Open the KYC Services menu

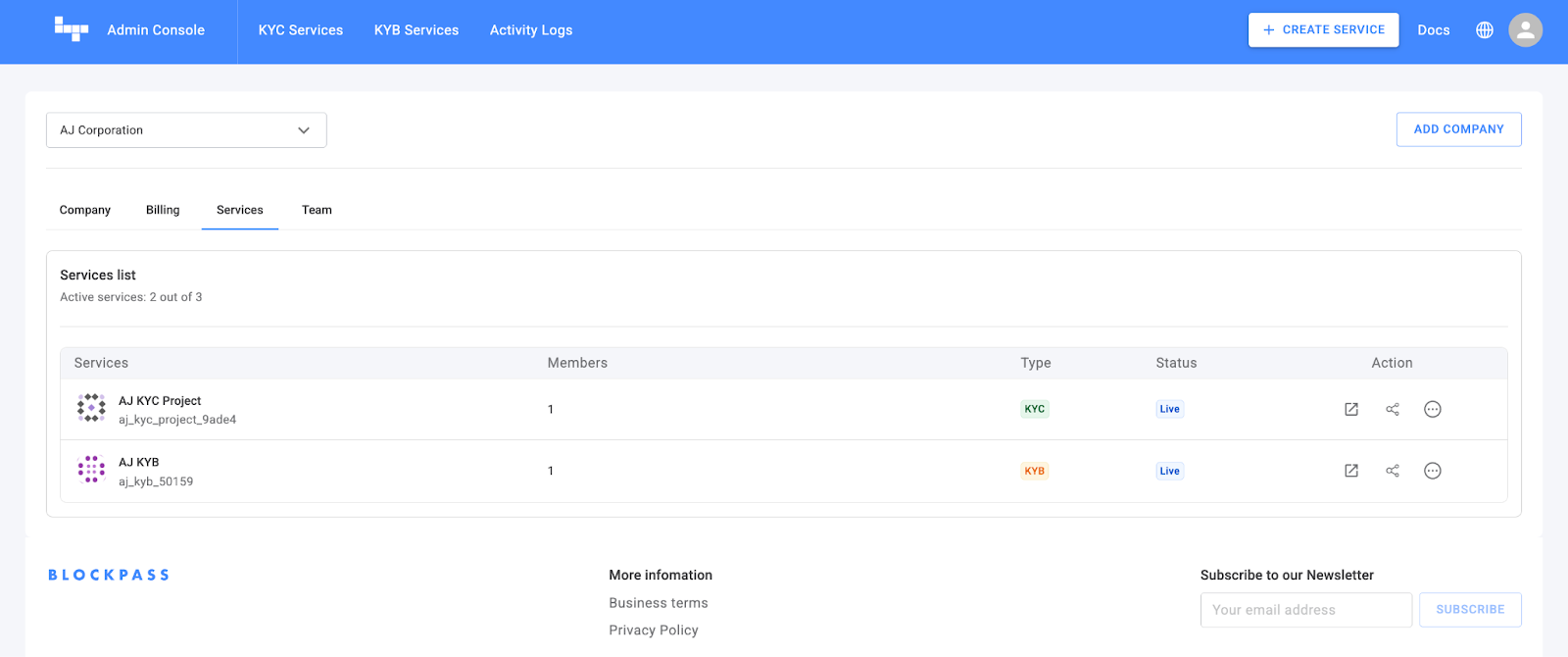coord(301,30)
